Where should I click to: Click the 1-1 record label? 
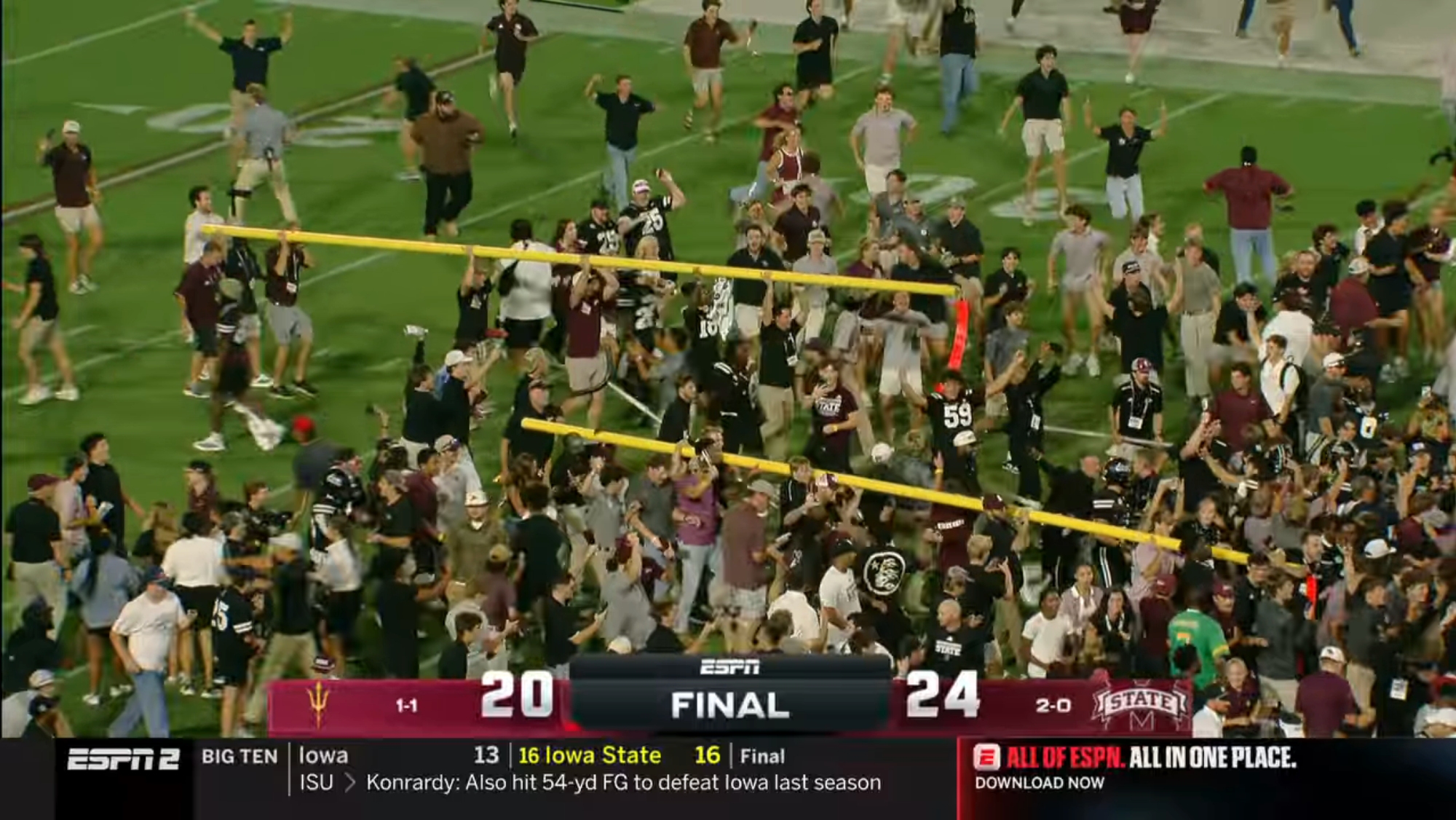pos(406,706)
